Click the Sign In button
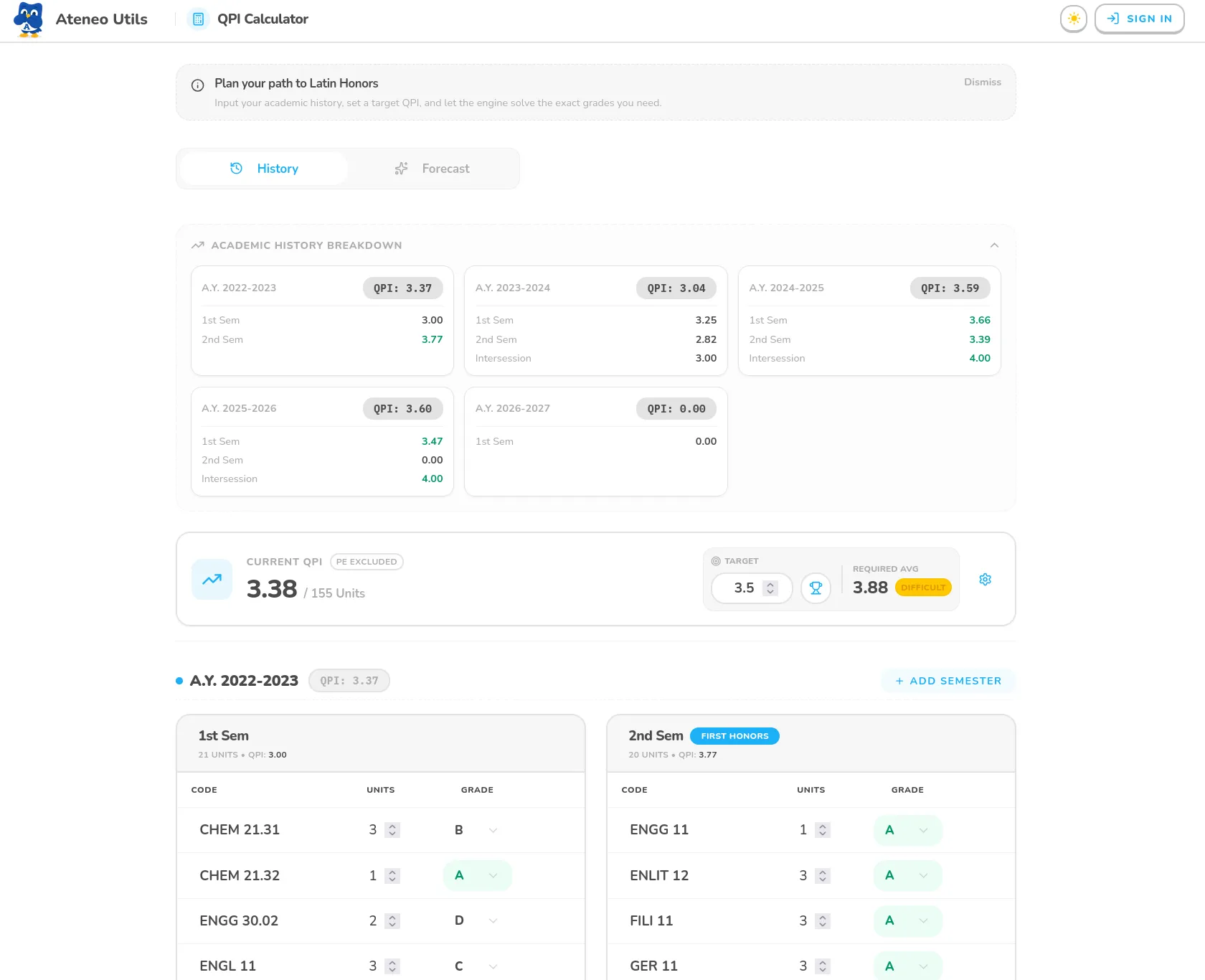 click(x=1140, y=19)
